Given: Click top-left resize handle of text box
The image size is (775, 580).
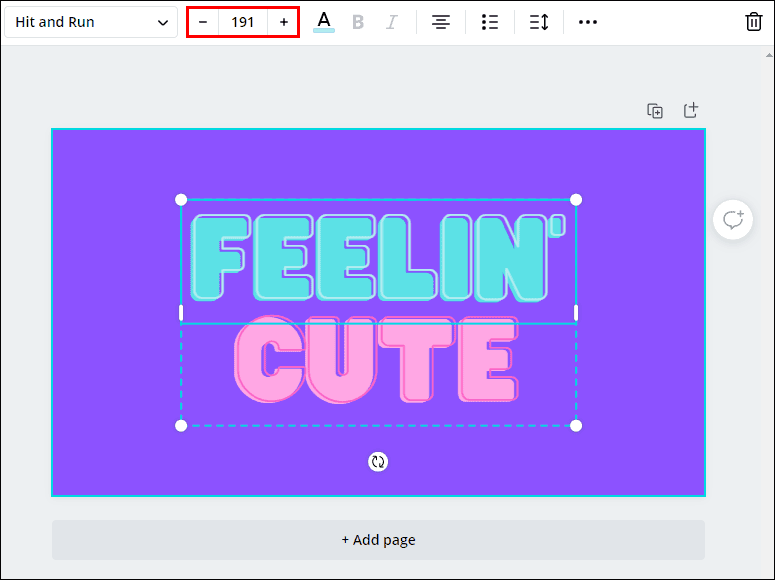Looking at the screenshot, I should pyautogui.click(x=181, y=200).
